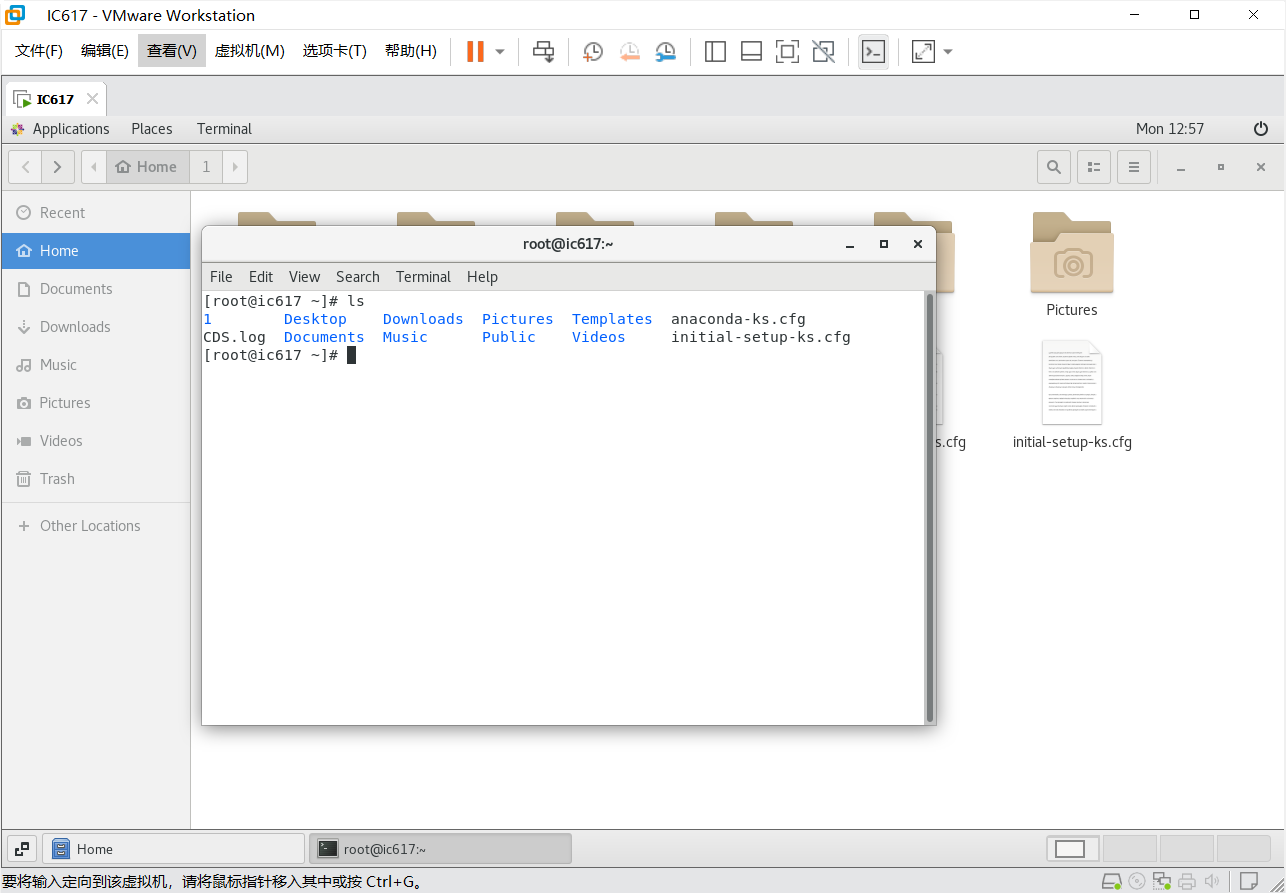Click the Home path bar button
This screenshot has height=893, width=1286.
(147, 167)
